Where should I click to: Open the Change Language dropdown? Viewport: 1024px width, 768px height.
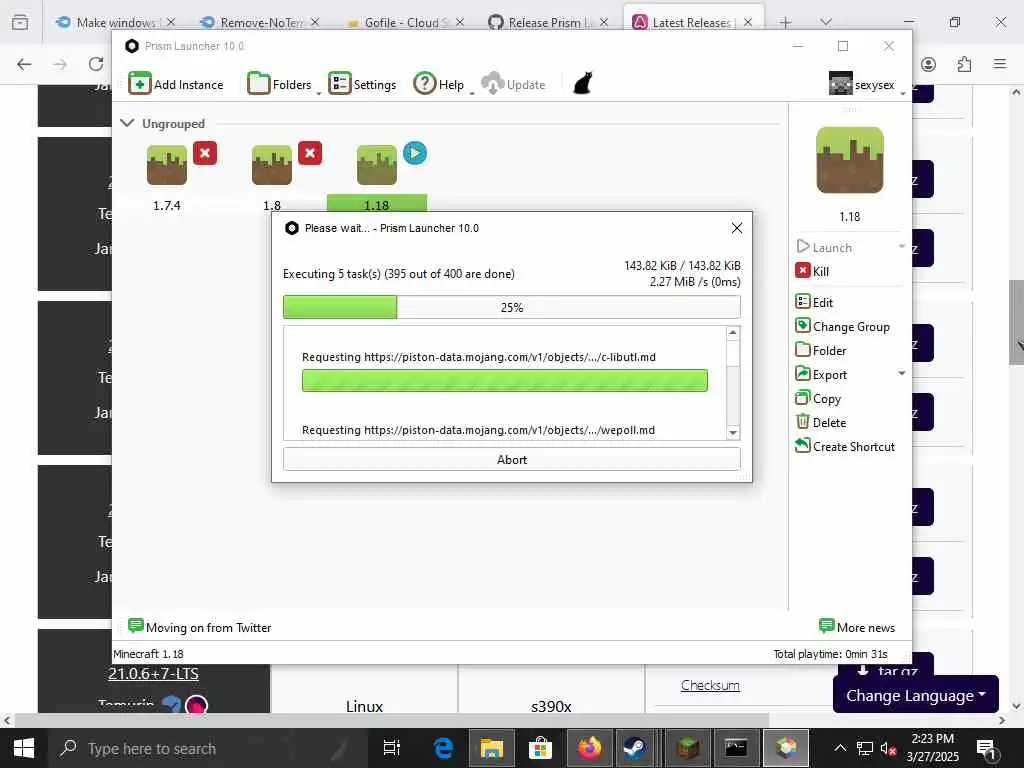coord(916,695)
